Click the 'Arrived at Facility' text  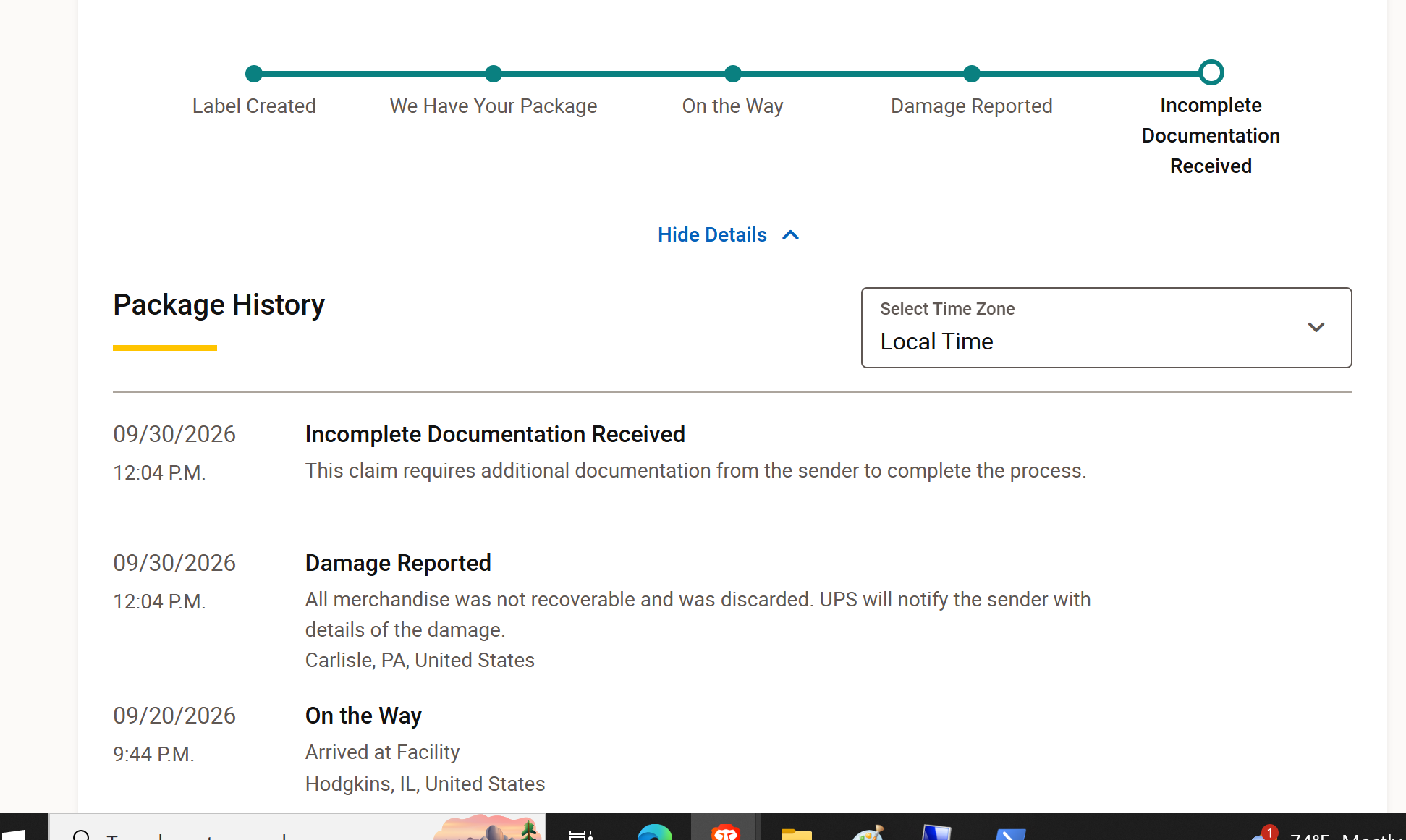click(382, 752)
